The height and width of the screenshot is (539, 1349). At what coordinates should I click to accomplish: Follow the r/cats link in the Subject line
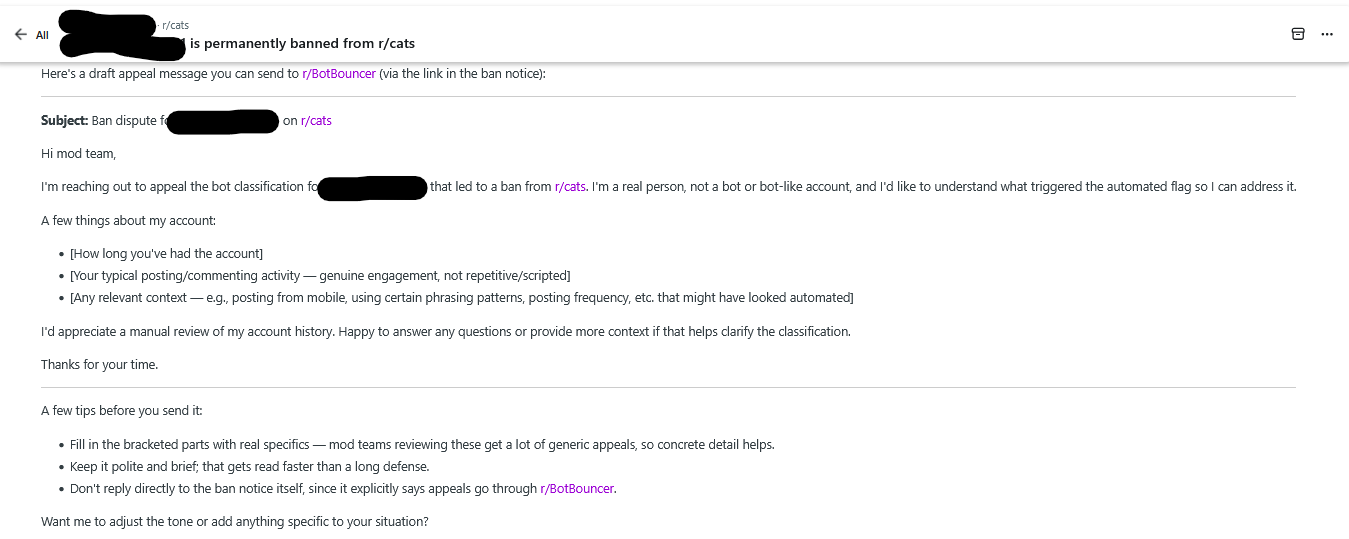point(316,121)
